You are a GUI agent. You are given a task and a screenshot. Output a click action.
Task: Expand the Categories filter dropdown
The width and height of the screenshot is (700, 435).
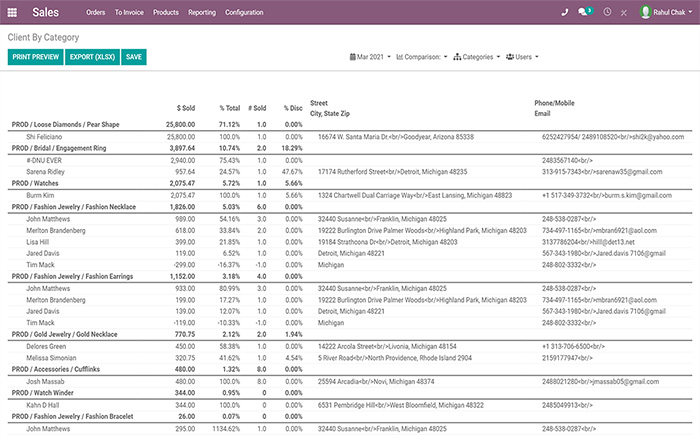pyautogui.click(x=477, y=57)
